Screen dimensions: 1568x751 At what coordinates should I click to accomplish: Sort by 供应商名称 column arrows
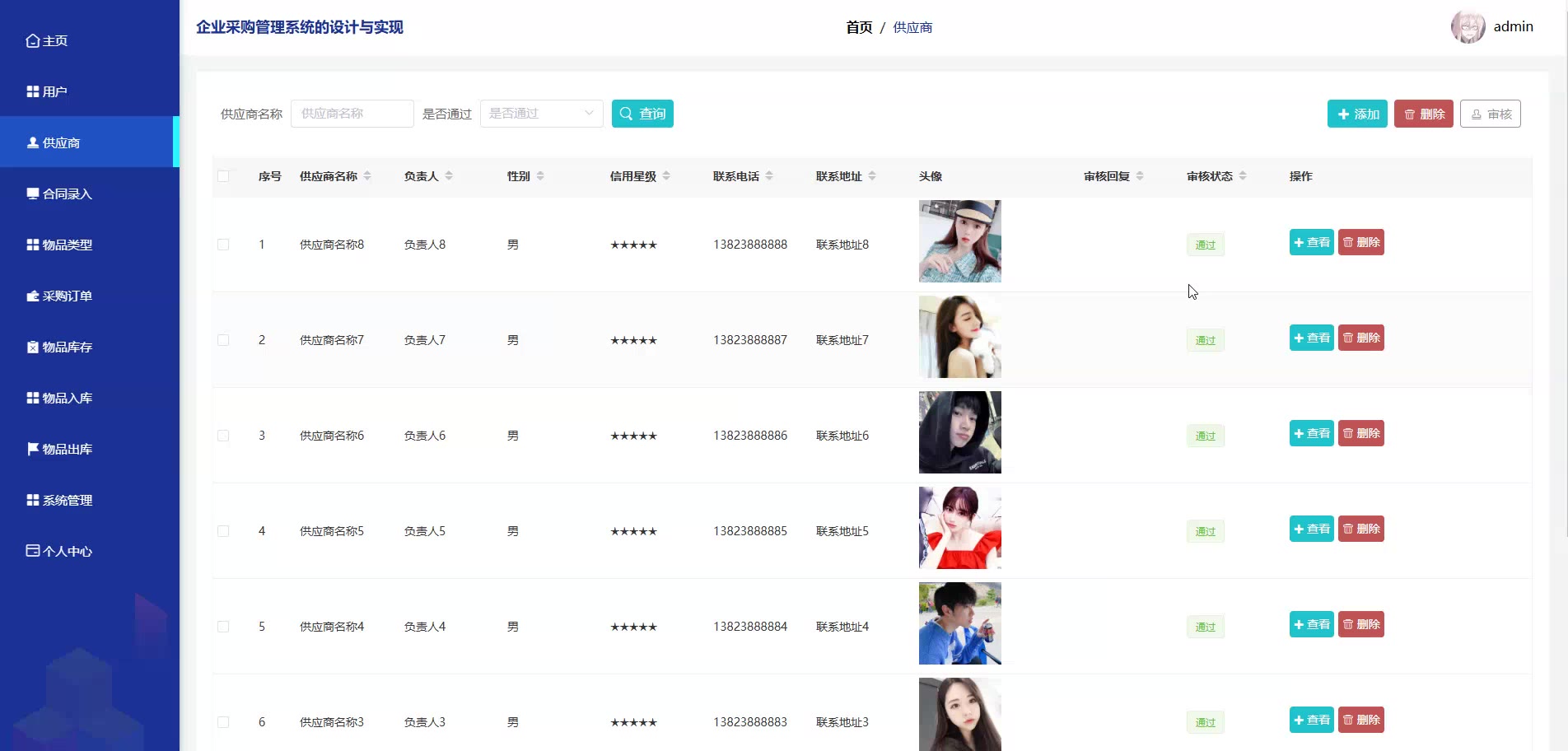pos(367,176)
